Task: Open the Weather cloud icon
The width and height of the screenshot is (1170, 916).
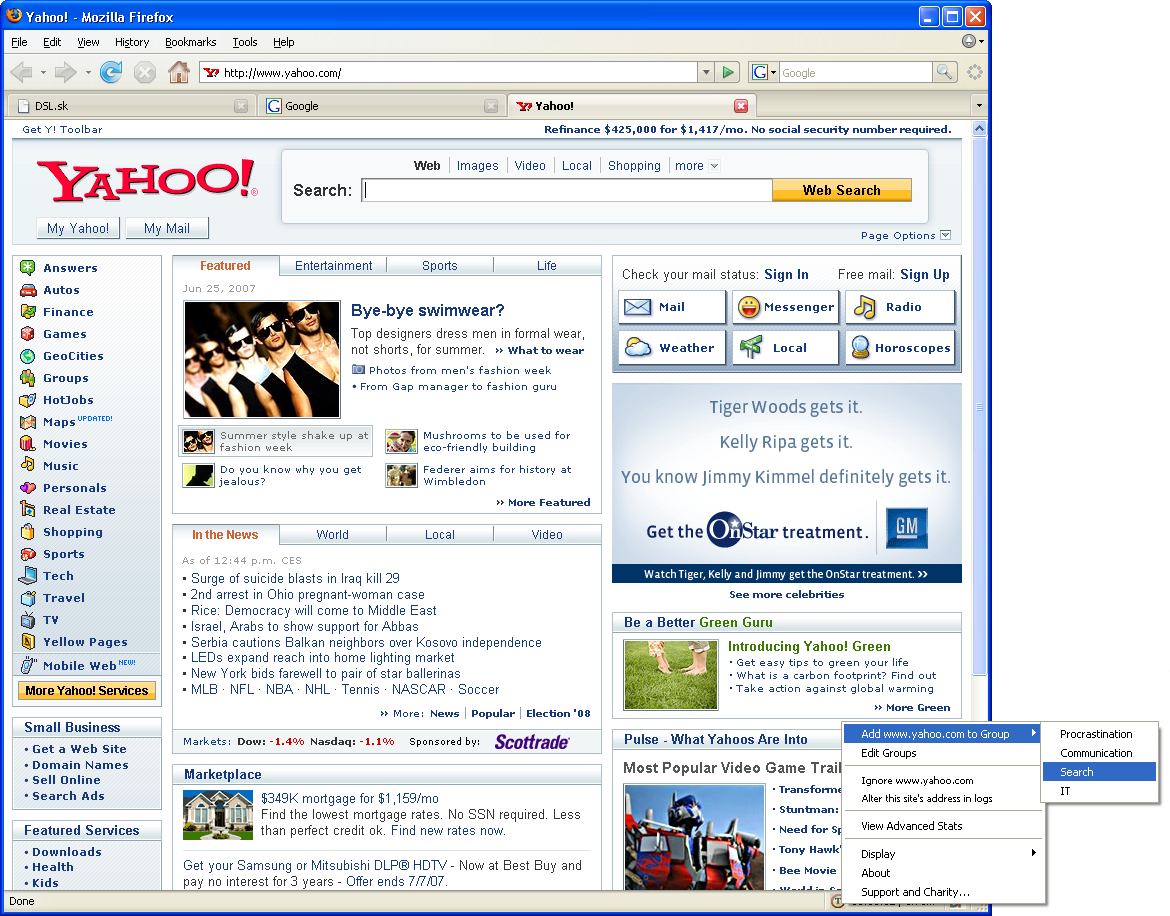Action: [638, 348]
